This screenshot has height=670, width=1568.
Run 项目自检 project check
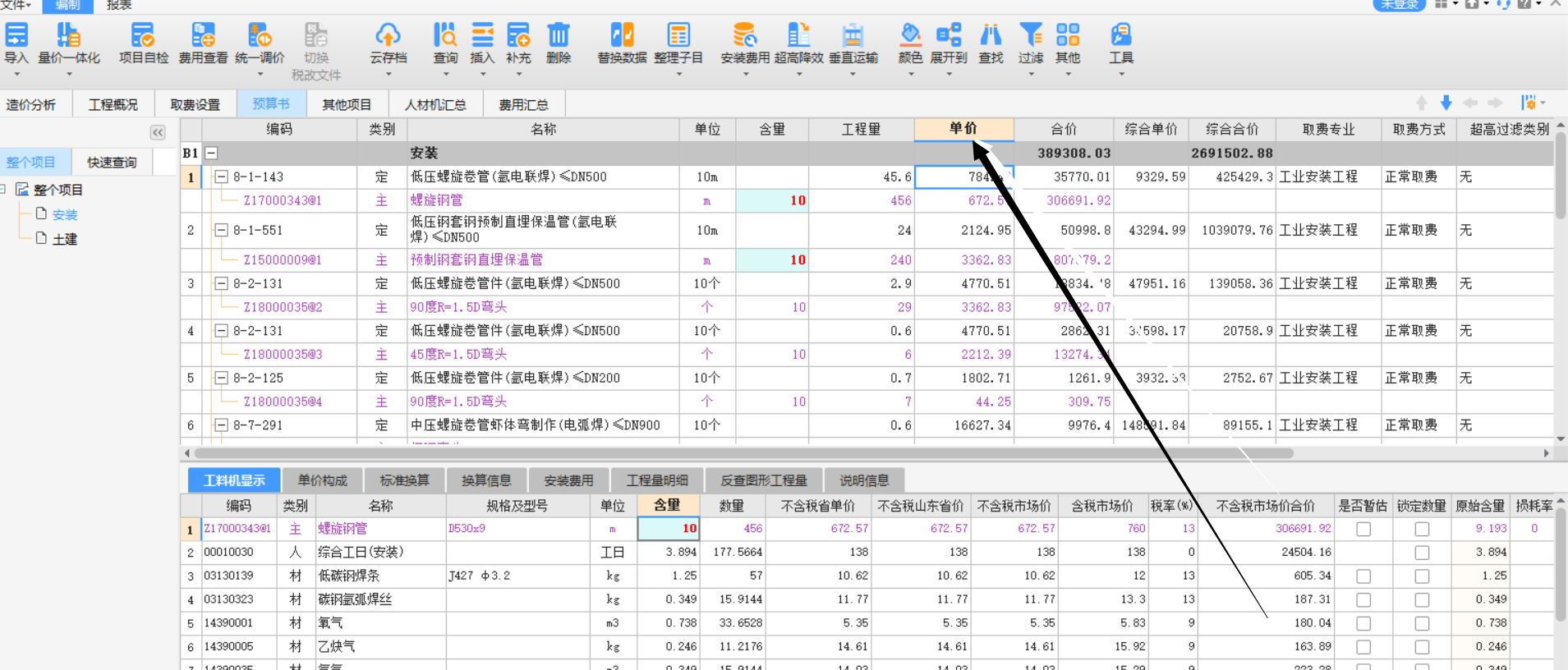(143, 36)
